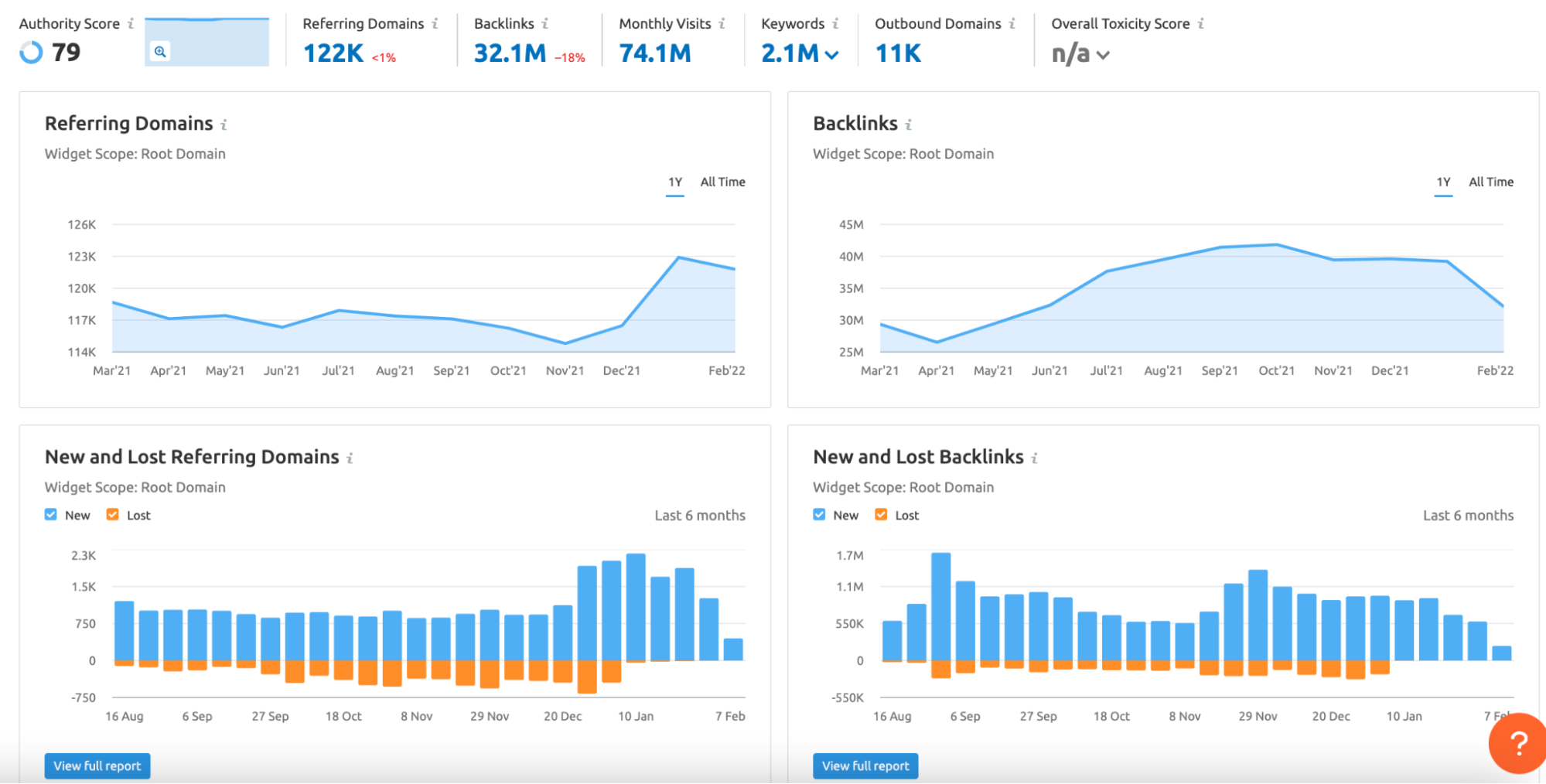Click the Authority Score trend thumbnail chart
The width and height of the screenshot is (1546, 784).
pos(206,42)
